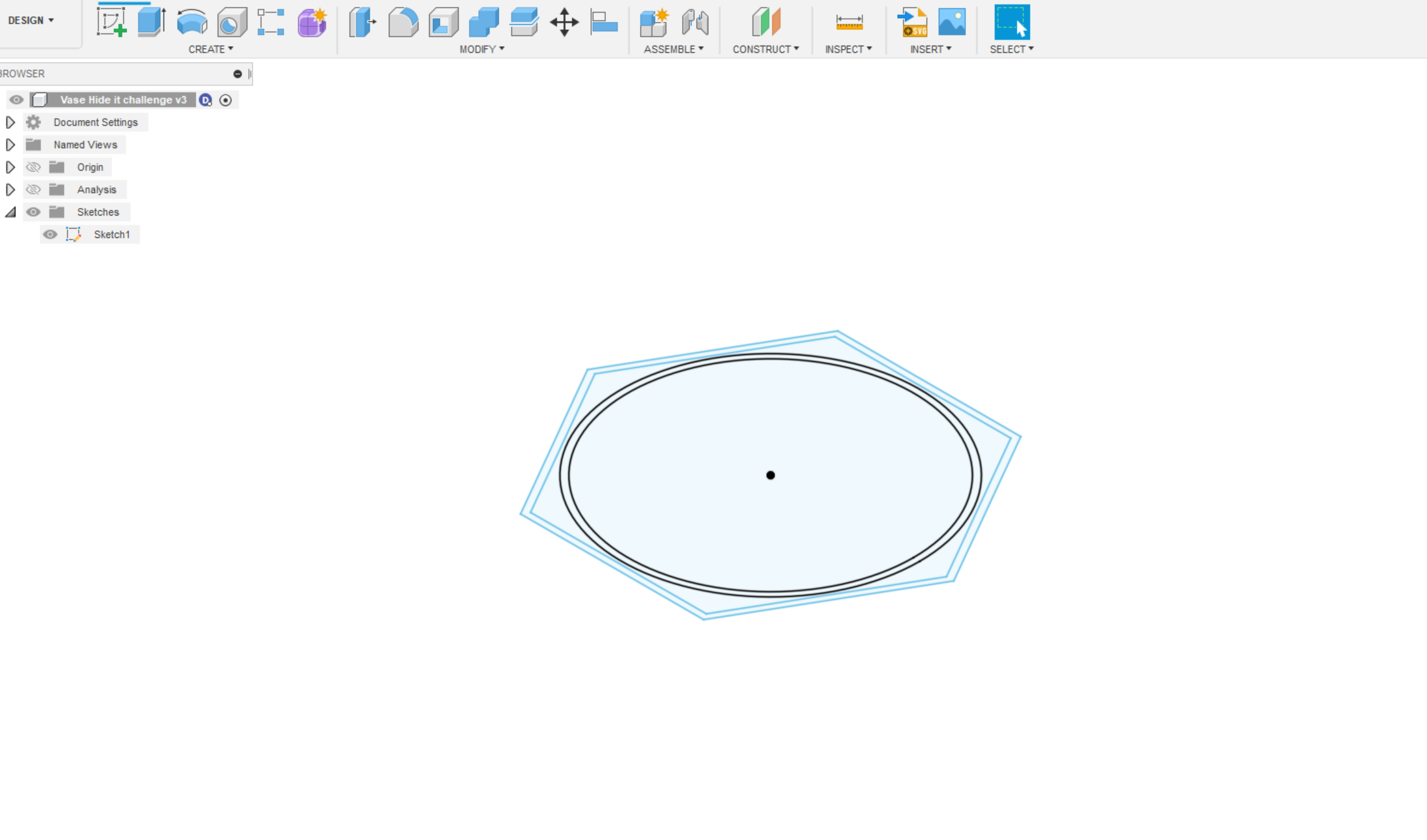Expand the Document Settings node
Screen dimensions: 1427x840
(10, 122)
